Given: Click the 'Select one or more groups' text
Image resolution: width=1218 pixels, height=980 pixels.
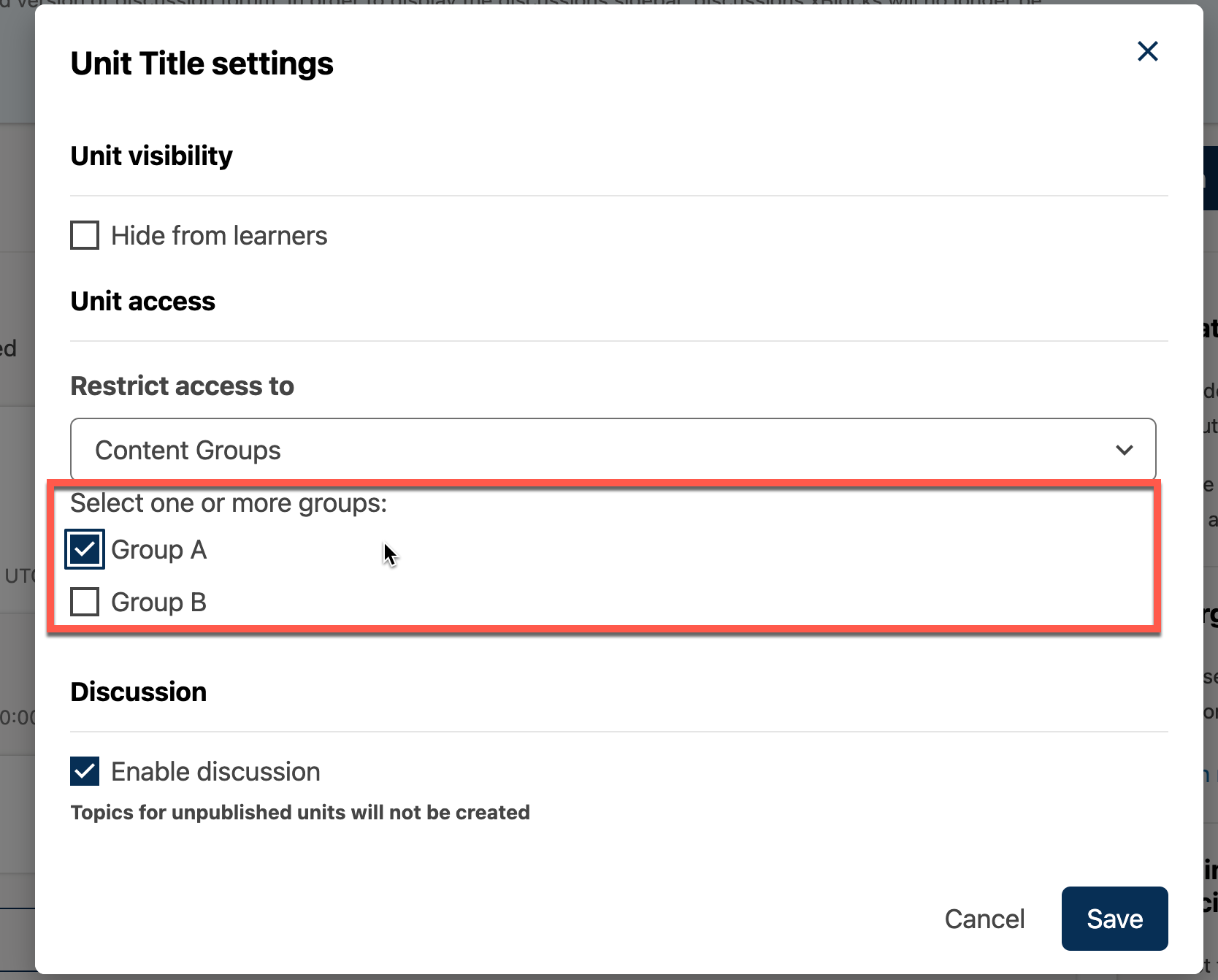Looking at the screenshot, I should pyautogui.click(x=228, y=503).
